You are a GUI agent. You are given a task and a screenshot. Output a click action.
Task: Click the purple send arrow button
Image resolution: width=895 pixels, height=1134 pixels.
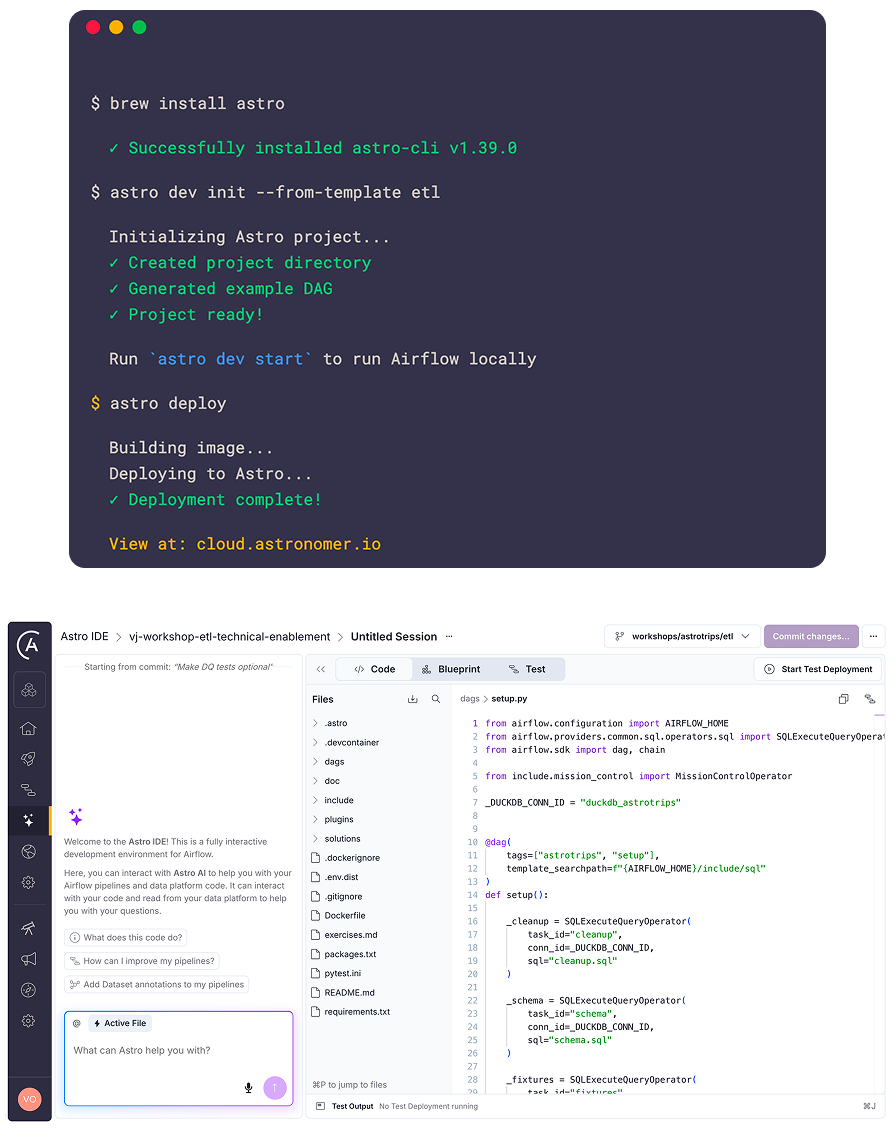pyautogui.click(x=275, y=1088)
